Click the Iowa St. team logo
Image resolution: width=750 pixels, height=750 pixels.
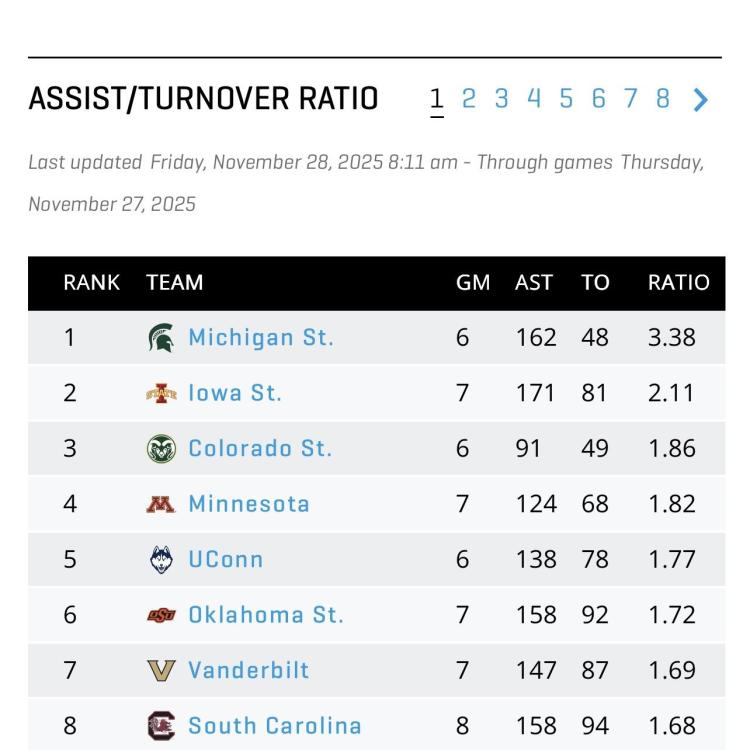(x=160, y=393)
